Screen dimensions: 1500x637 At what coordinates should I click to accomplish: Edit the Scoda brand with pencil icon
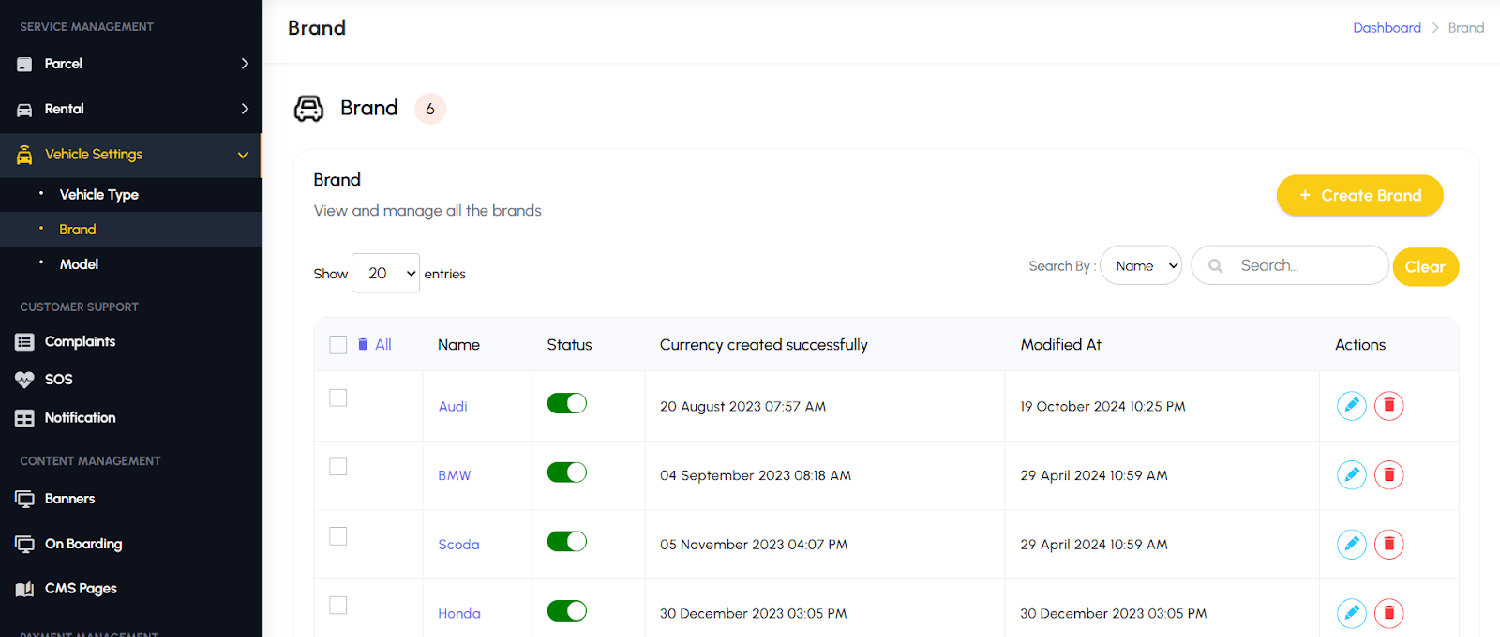1351,544
